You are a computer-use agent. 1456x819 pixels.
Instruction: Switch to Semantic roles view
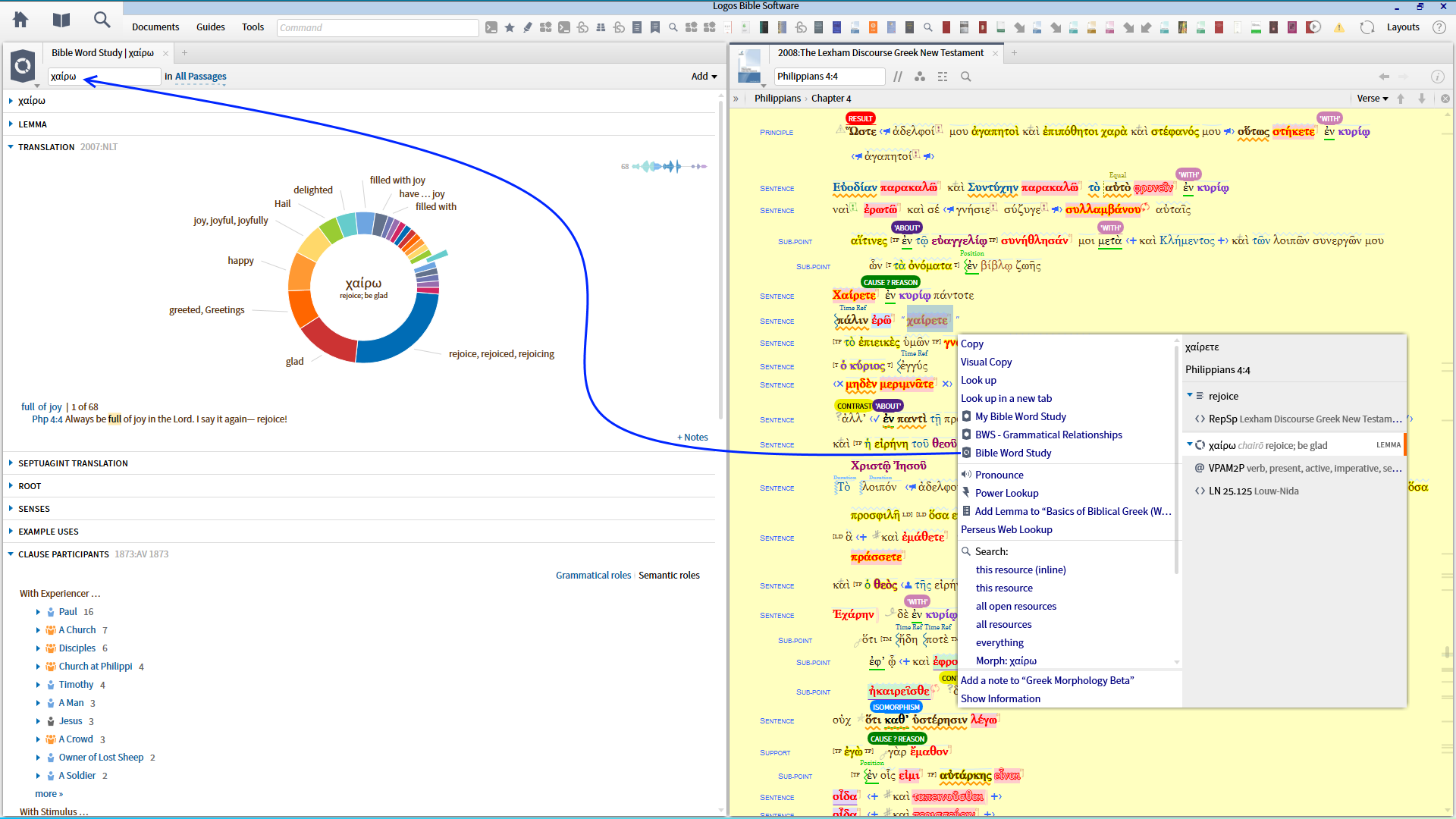coord(669,576)
